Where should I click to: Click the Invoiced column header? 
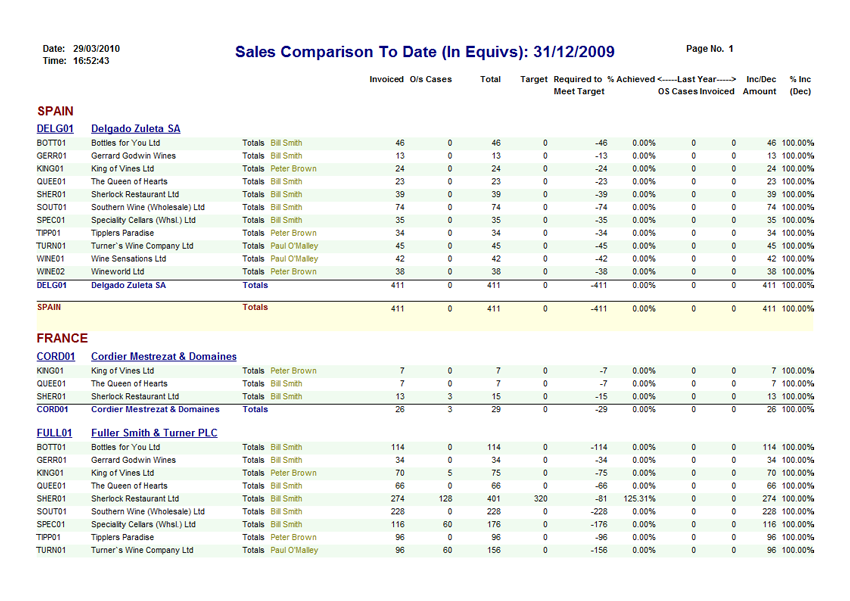tap(386, 79)
